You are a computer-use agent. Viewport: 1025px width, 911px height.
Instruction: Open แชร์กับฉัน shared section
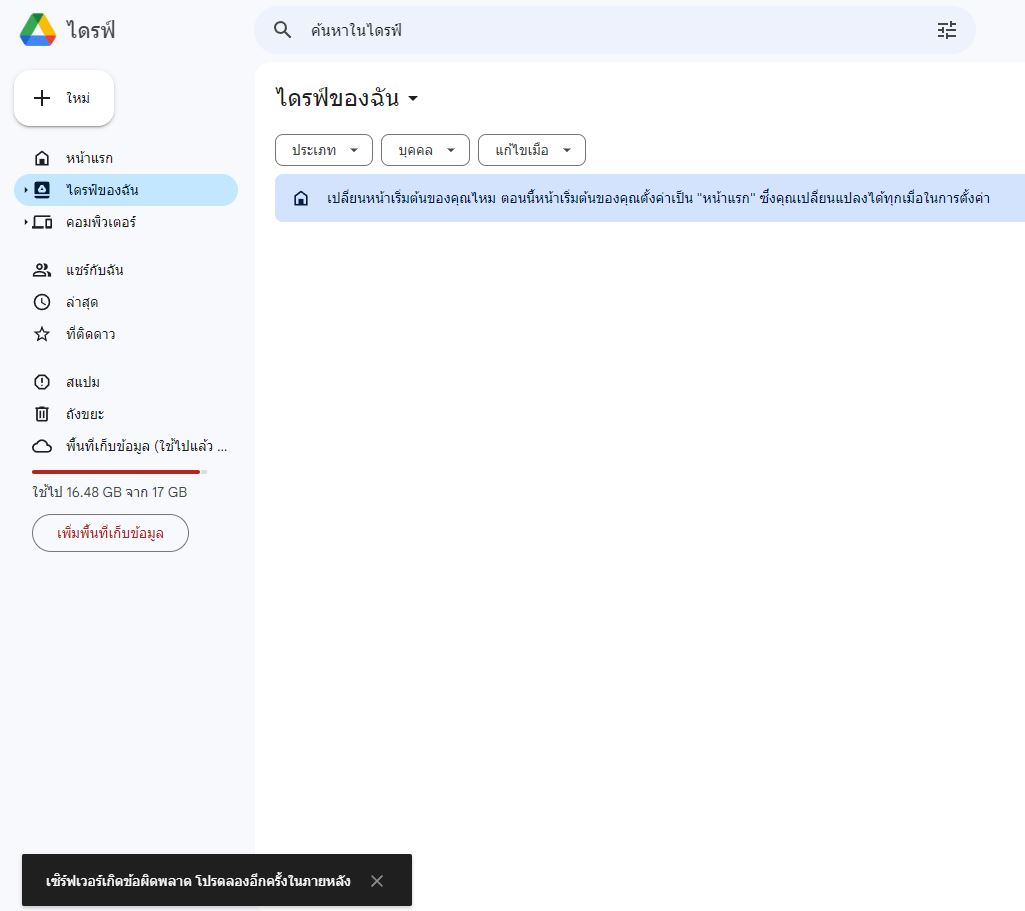(x=126, y=270)
